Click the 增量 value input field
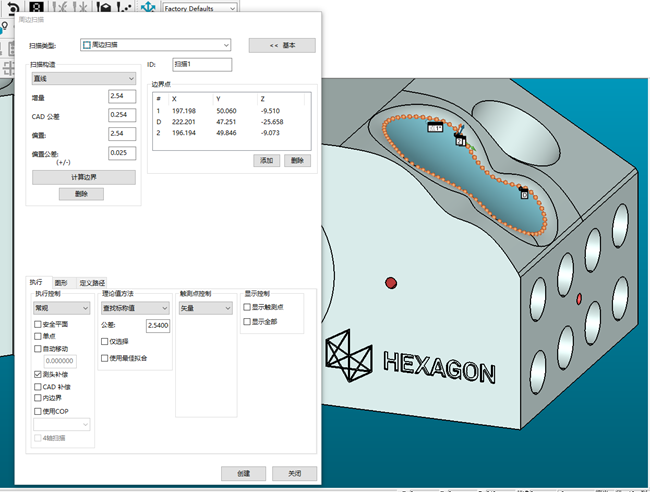Screen dimensions: 650x492 pyautogui.click(x=128, y=96)
